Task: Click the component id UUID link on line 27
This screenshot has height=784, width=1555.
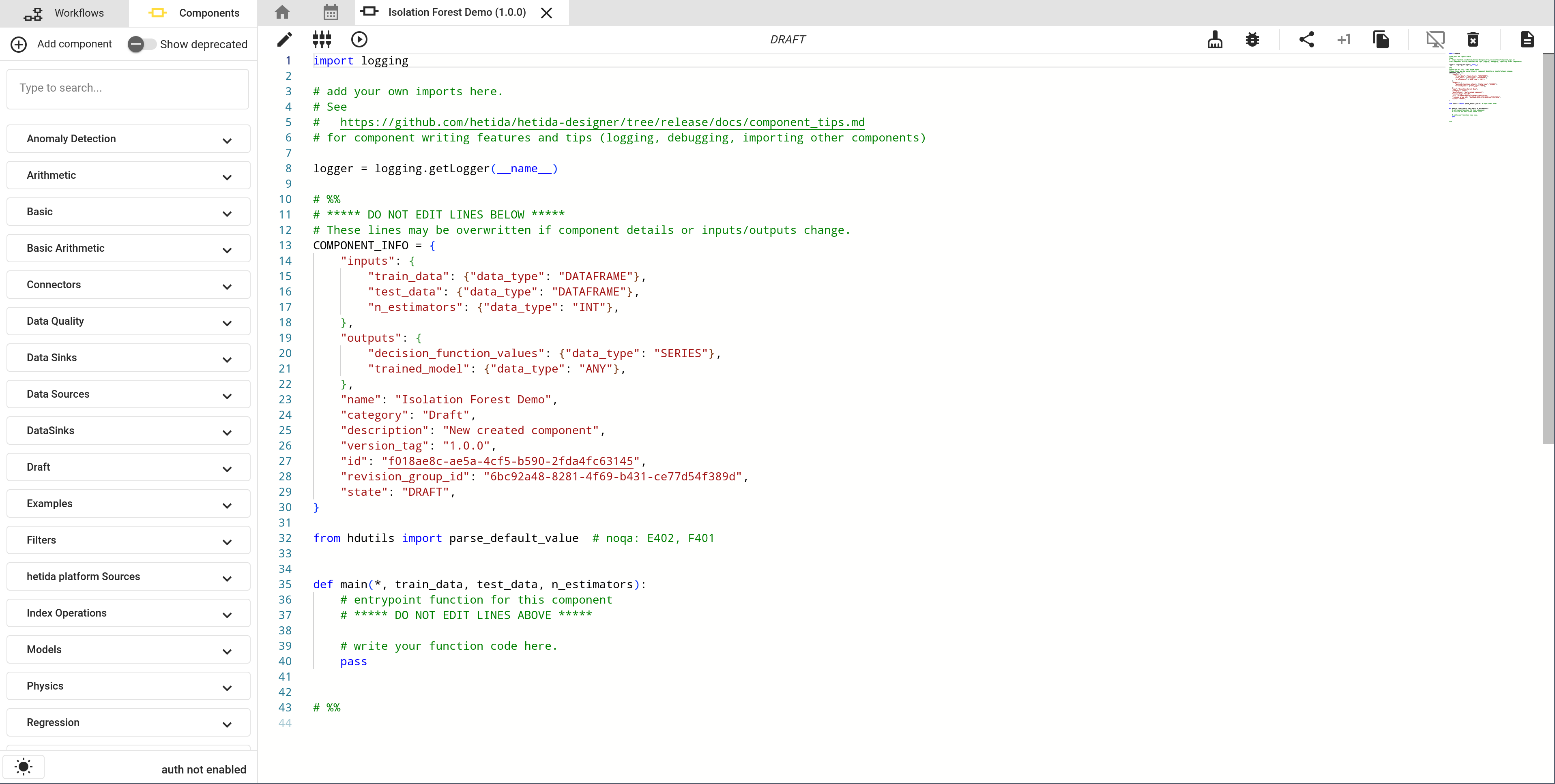Action: pos(510,461)
